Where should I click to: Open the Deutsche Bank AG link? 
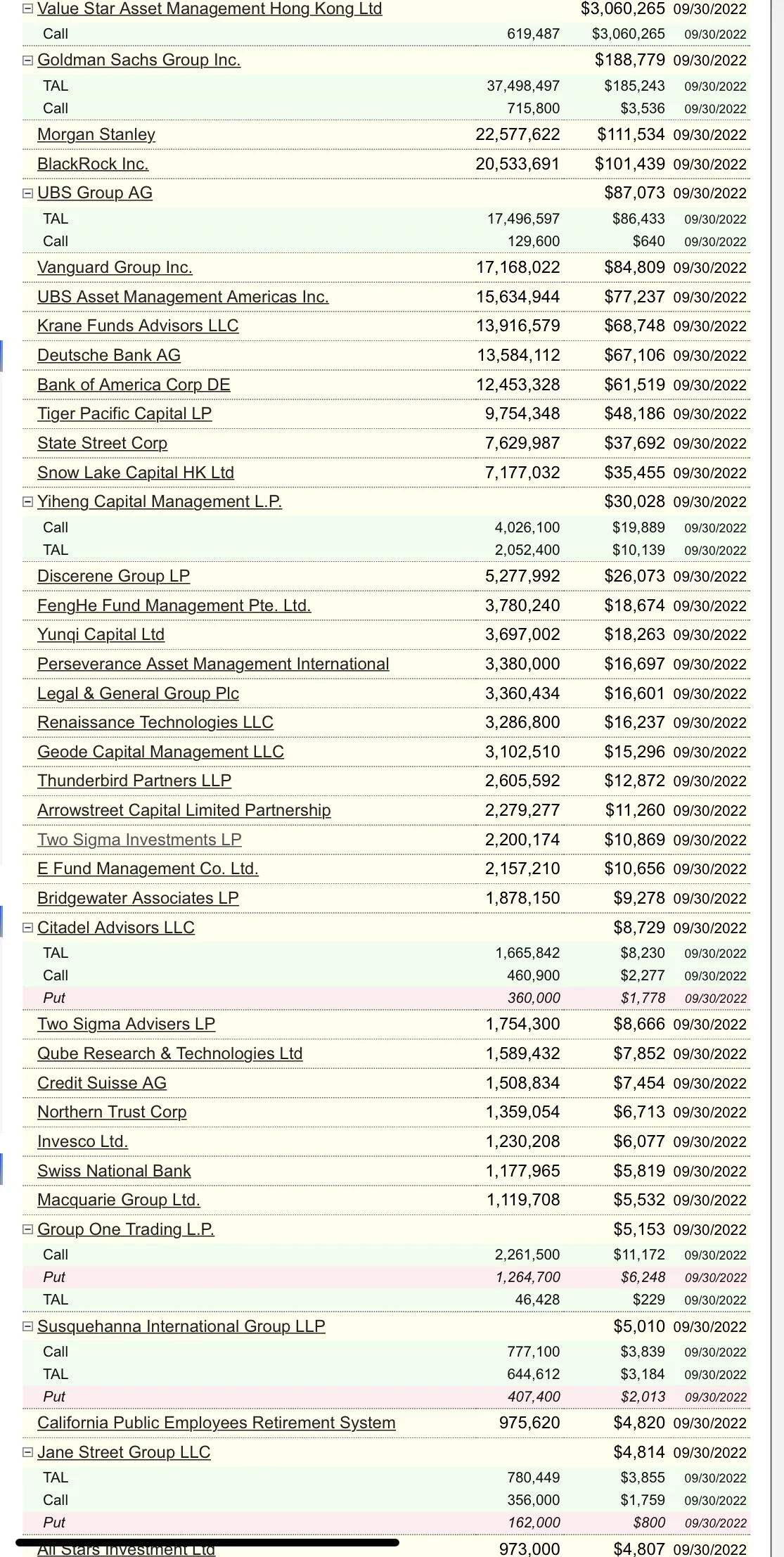coord(109,355)
